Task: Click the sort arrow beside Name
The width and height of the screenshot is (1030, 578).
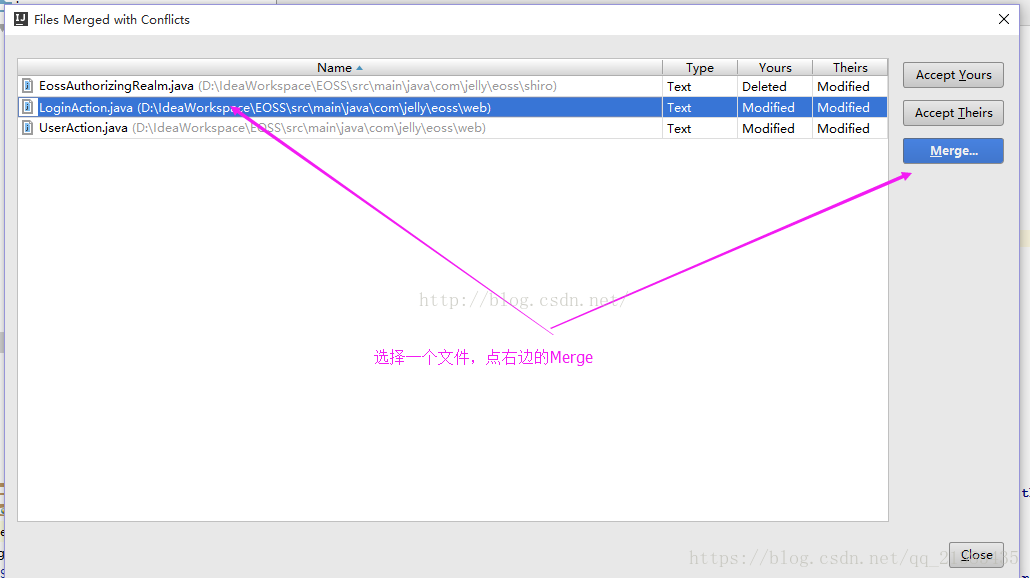Action: 359,68
